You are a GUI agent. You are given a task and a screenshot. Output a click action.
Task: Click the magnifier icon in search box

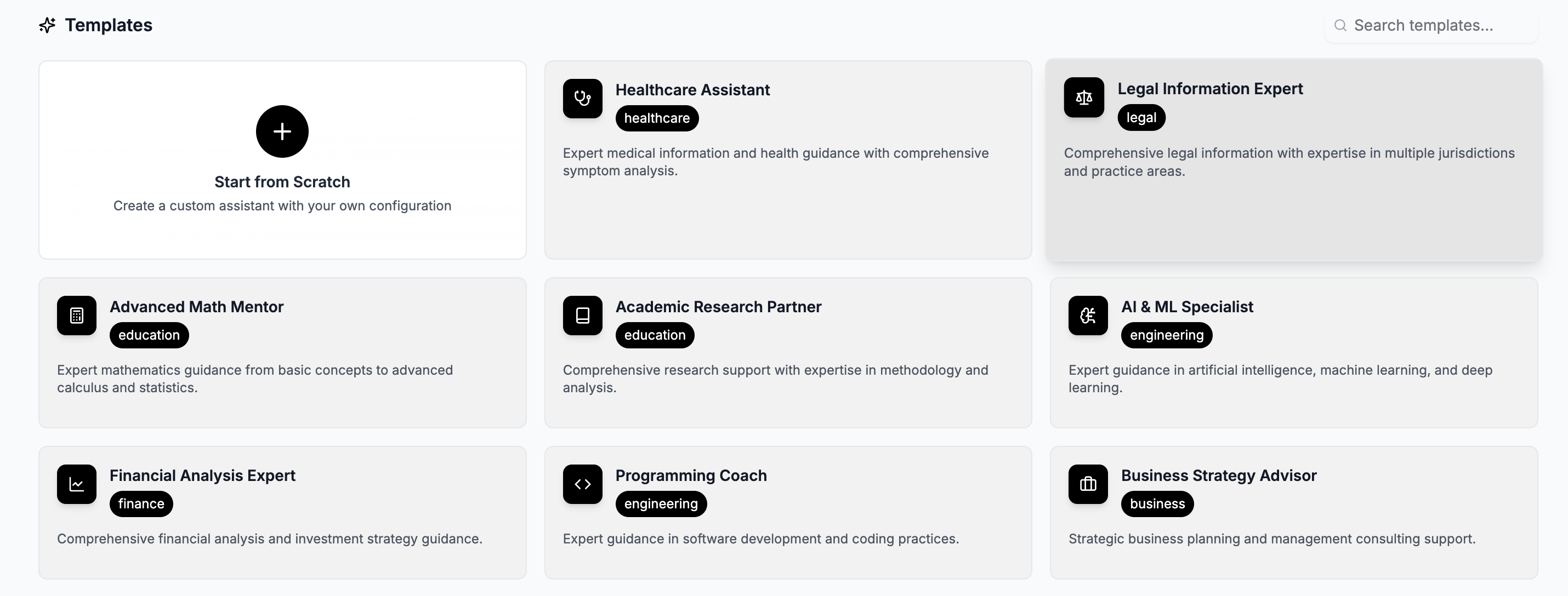click(x=1340, y=25)
